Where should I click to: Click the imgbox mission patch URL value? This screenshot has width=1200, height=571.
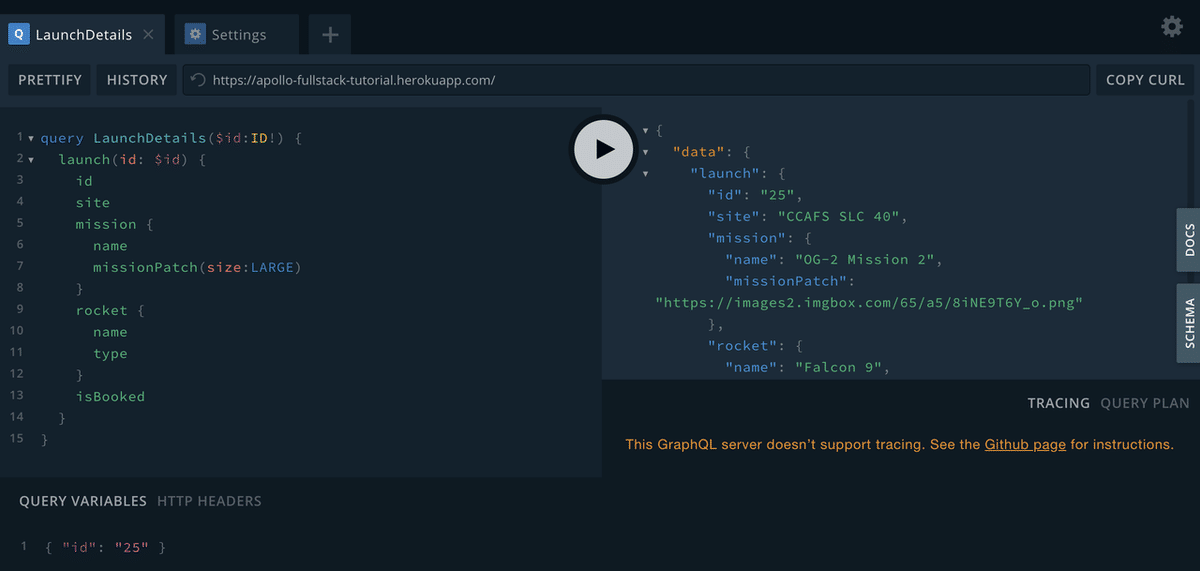[869, 302]
